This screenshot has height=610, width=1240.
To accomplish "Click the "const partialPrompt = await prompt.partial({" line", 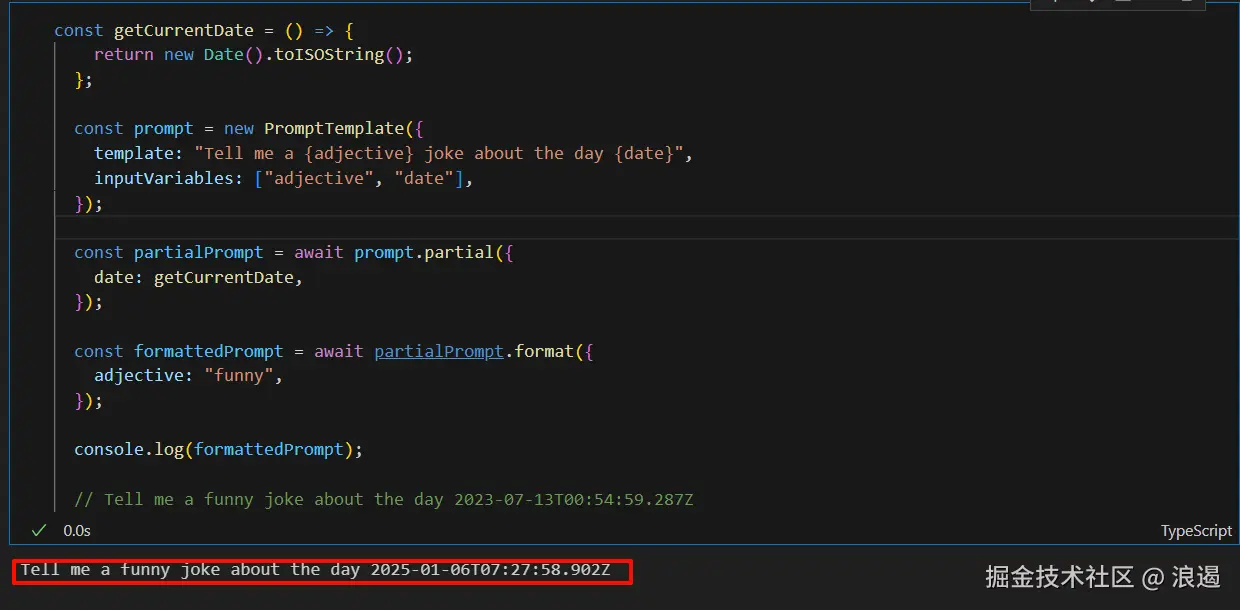I will 294,253.
